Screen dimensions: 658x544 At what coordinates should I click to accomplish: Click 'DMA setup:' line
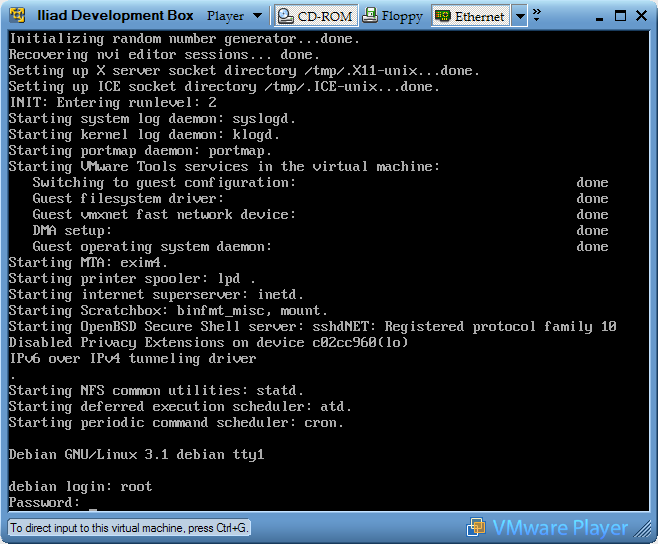coord(72,230)
